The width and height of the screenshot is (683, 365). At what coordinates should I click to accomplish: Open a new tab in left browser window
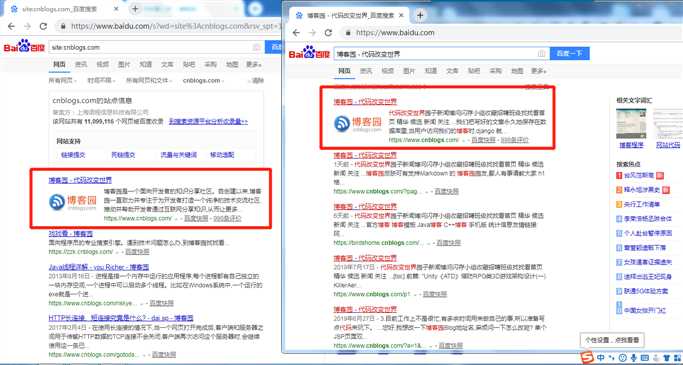point(135,9)
